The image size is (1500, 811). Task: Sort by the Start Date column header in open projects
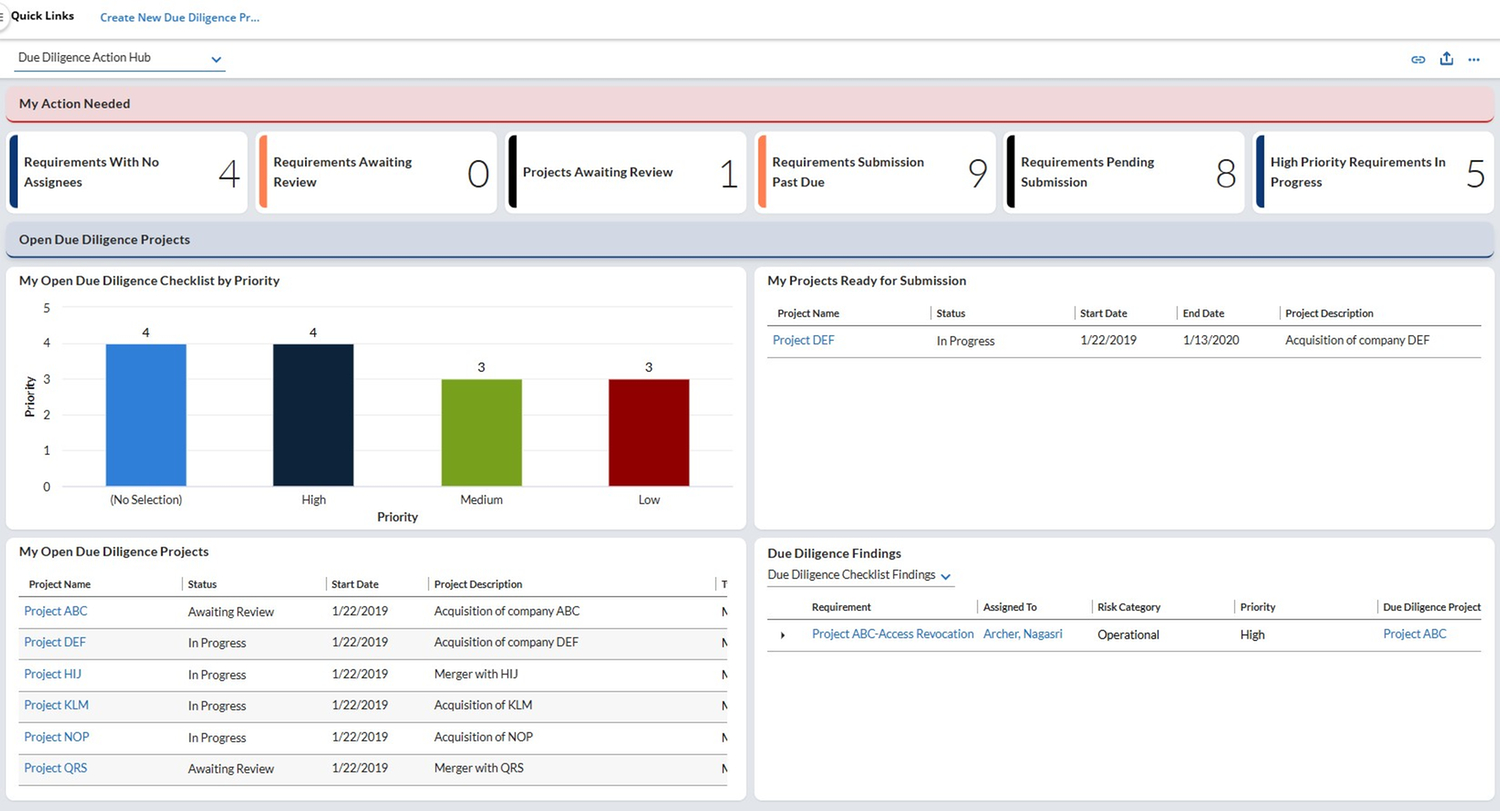[x=355, y=584]
